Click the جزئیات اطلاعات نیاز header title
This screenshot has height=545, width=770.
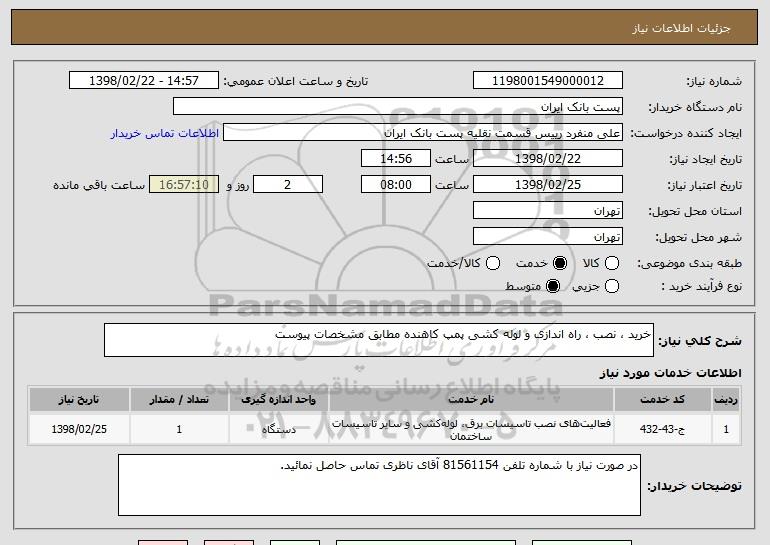coord(681,28)
